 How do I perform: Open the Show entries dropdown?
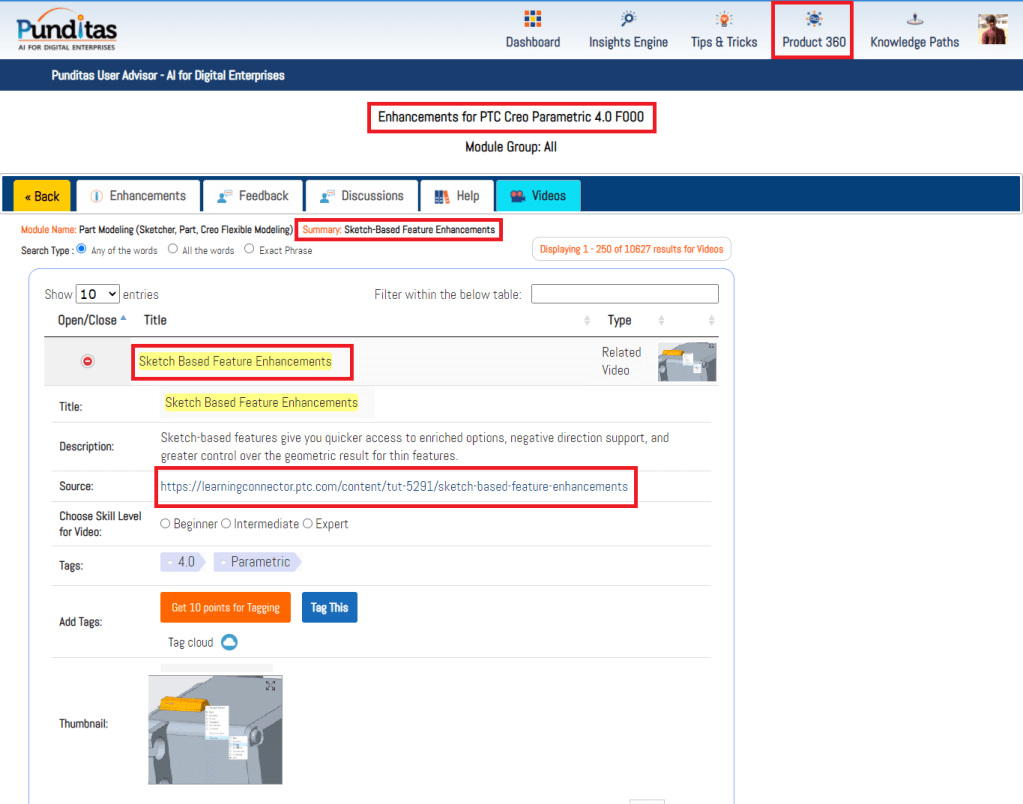[x=98, y=294]
